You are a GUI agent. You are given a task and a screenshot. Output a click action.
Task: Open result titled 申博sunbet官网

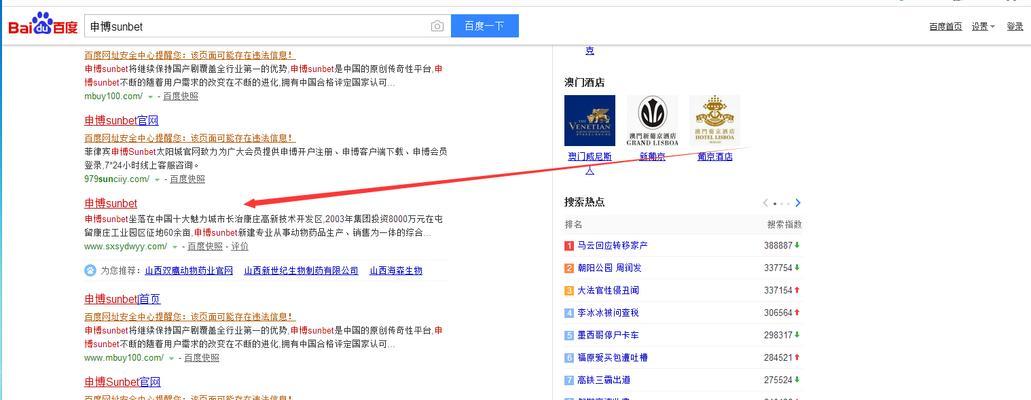pyautogui.click(x=122, y=120)
